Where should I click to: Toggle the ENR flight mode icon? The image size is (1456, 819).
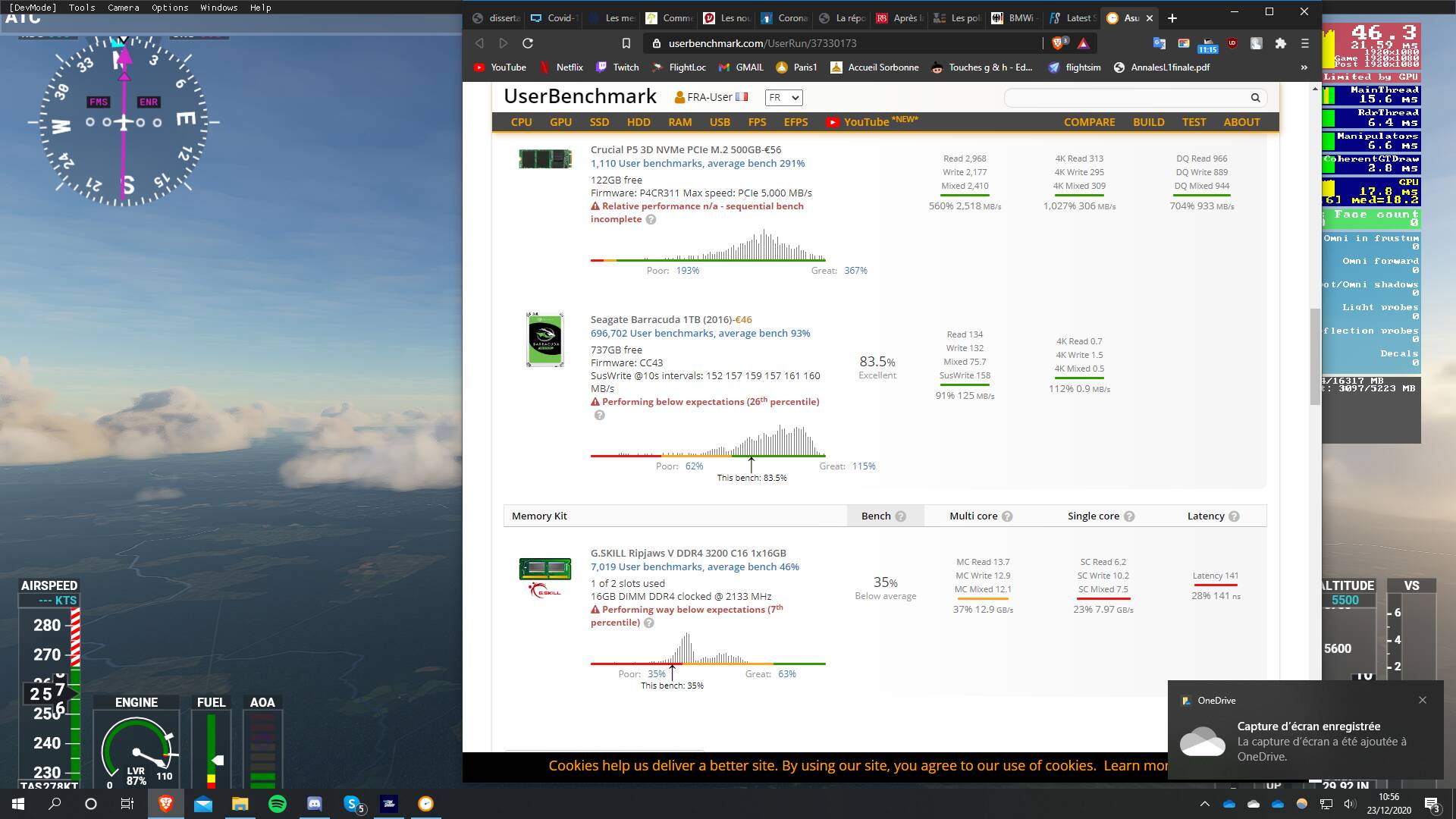coord(148,101)
